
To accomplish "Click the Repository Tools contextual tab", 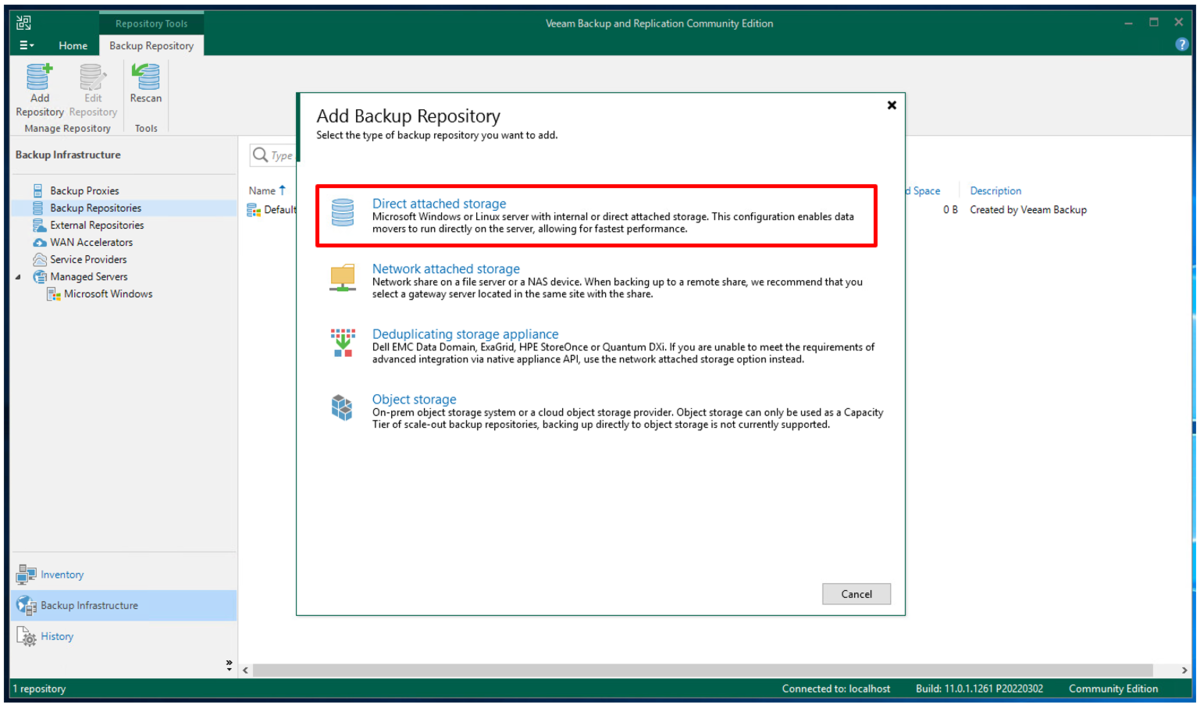I will [x=151, y=23].
